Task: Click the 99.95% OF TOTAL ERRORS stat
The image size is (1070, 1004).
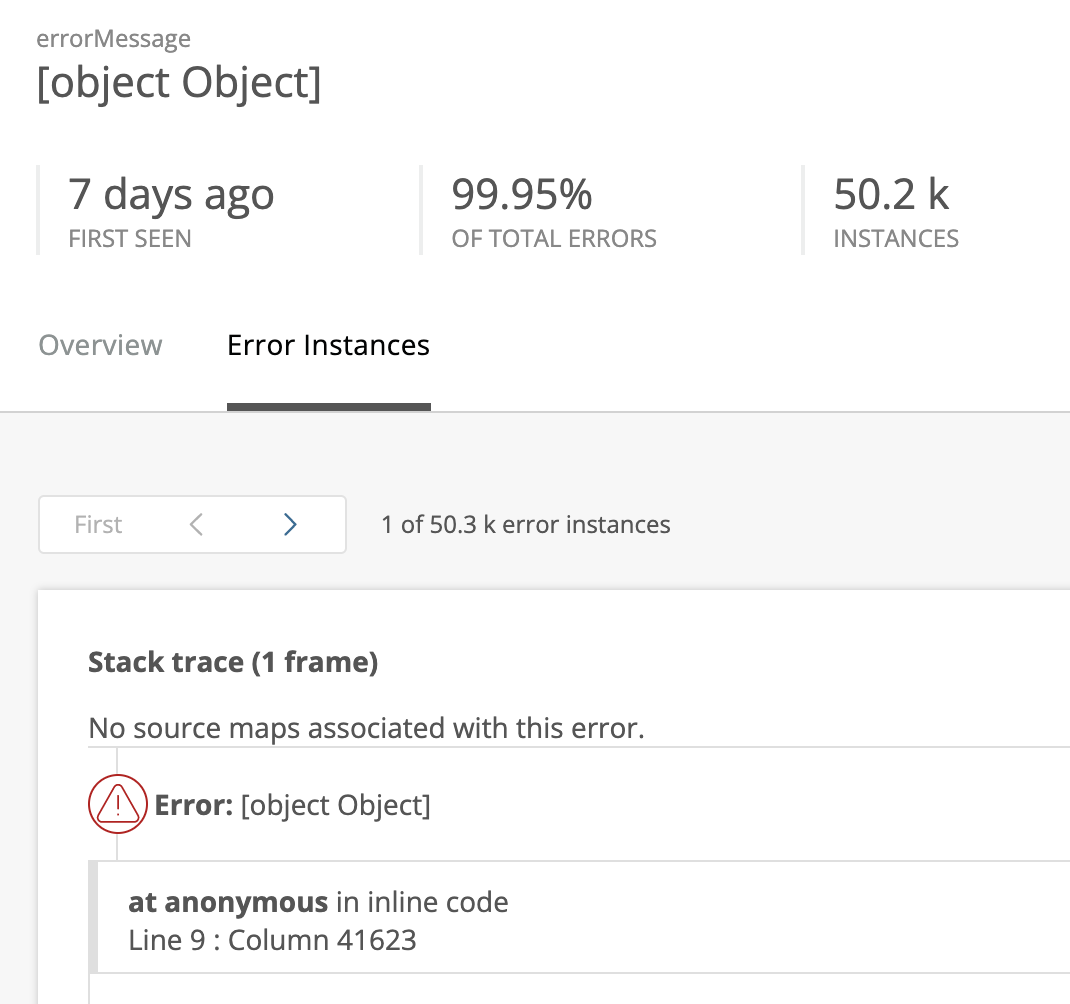Action: click(554, 210)
